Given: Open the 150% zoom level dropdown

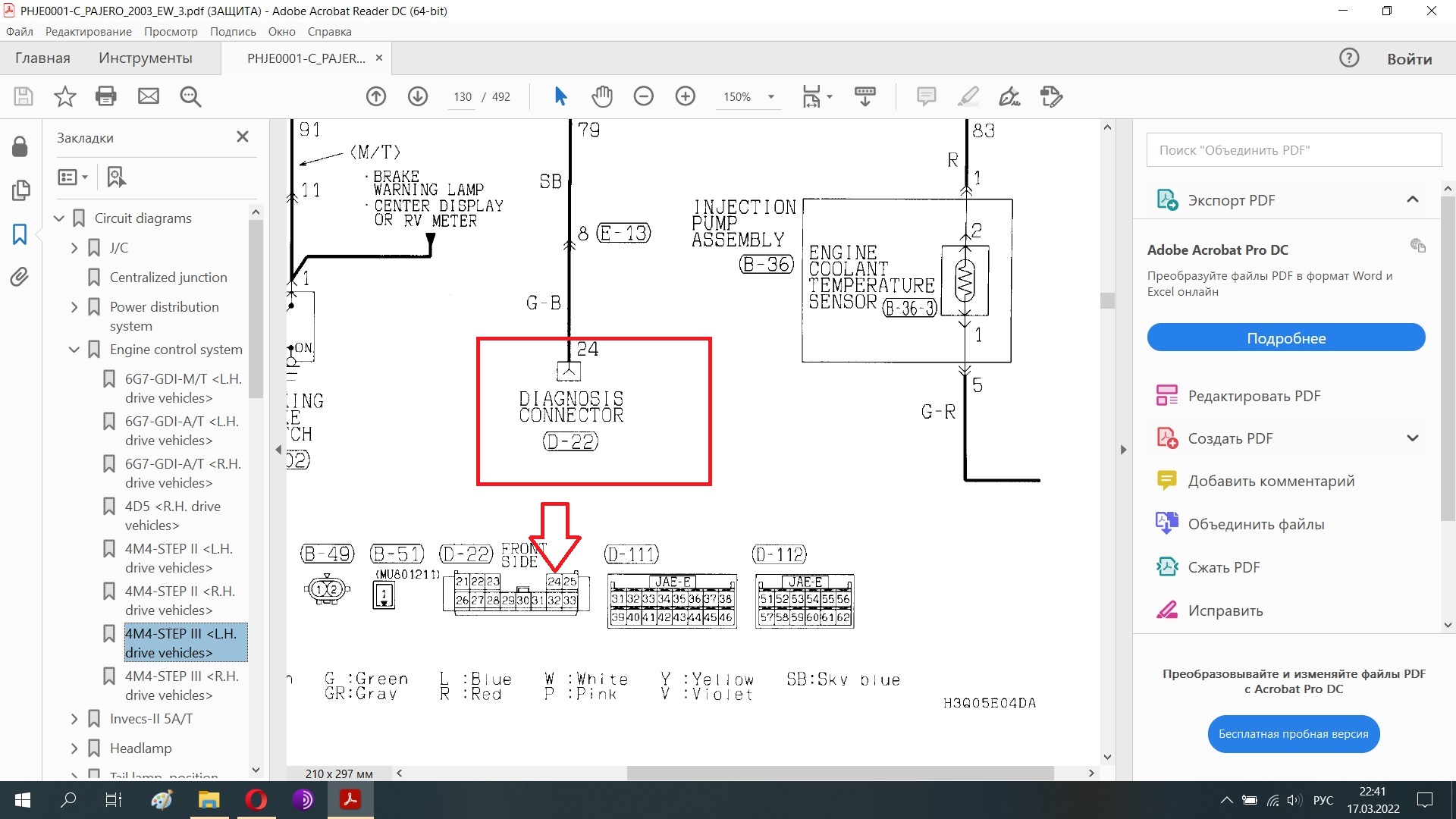Looking at the screenshot, I should pyautogui.click(x=771, y=97).
